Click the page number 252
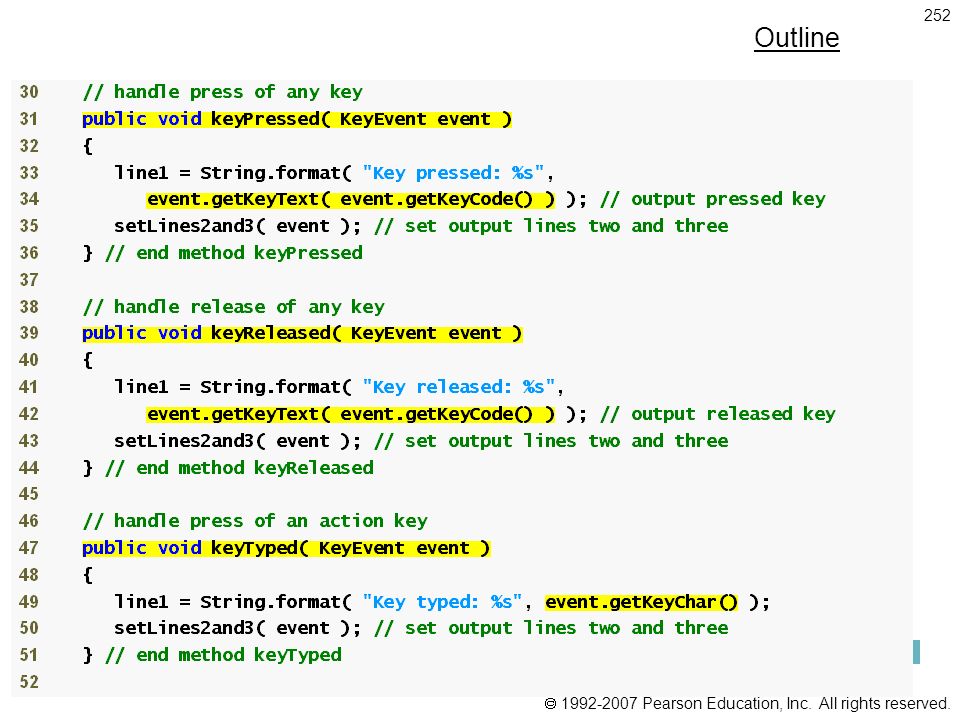Image resolution: width=960 pixels, height=720 pixels. tap(937, 15)
